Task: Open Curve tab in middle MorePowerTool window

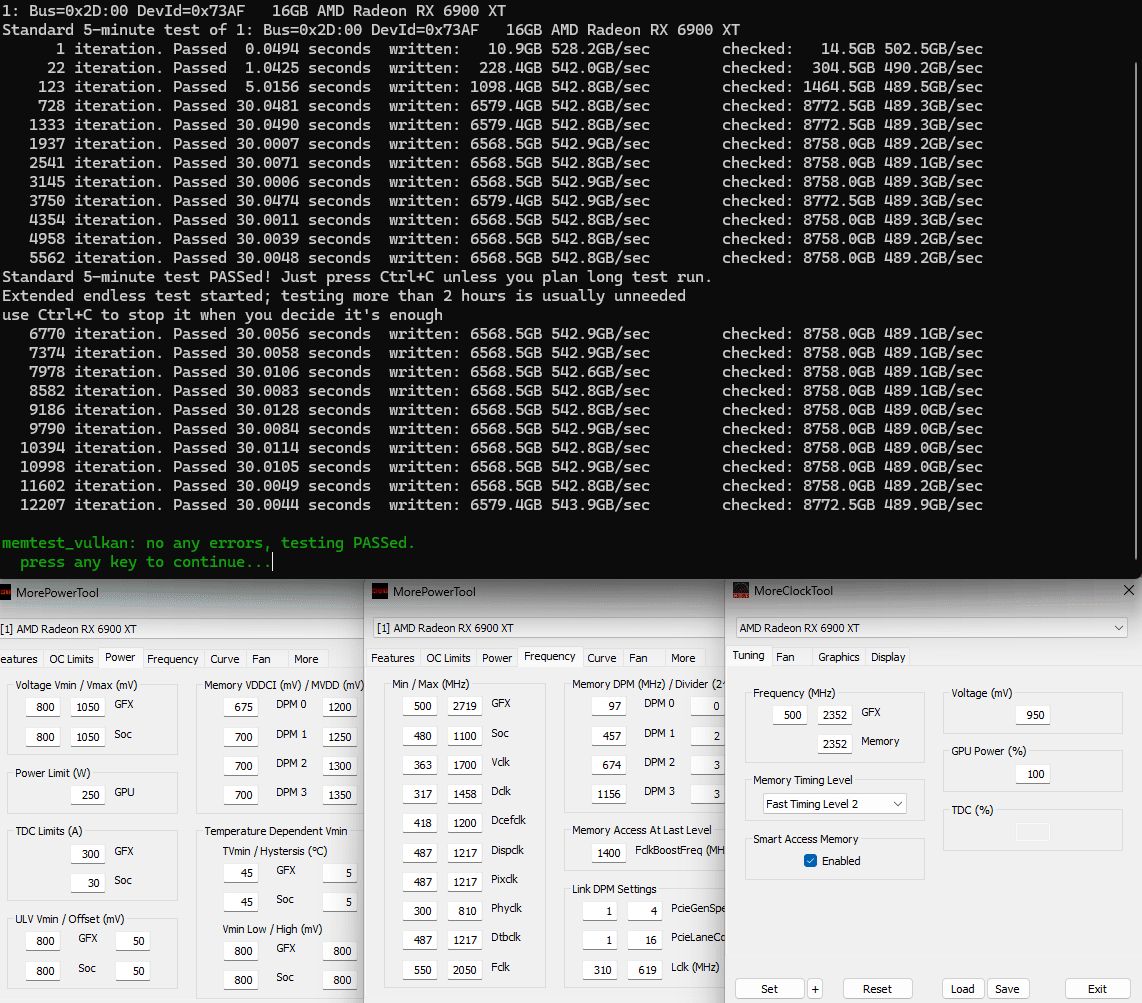Action: pyautogui.click(x=602, y=658)
